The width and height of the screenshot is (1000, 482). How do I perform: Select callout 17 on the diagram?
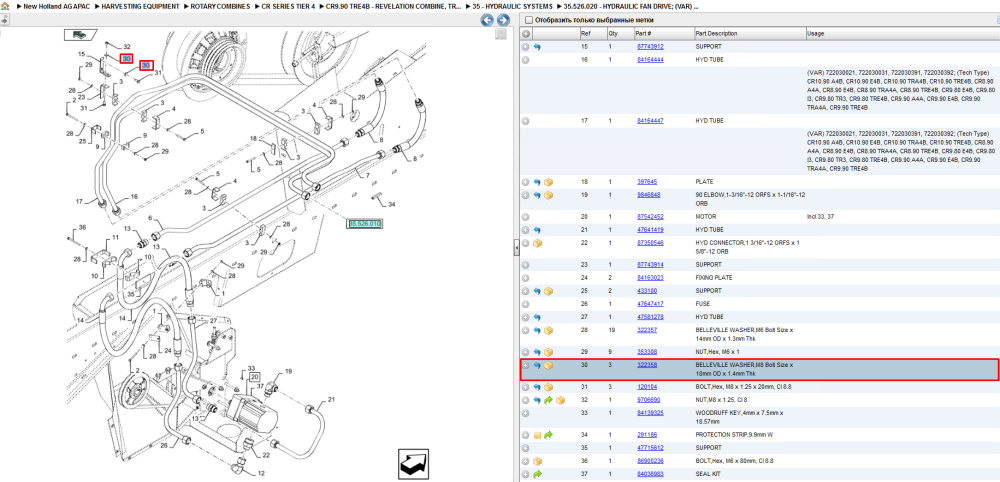tap(79, 201)
